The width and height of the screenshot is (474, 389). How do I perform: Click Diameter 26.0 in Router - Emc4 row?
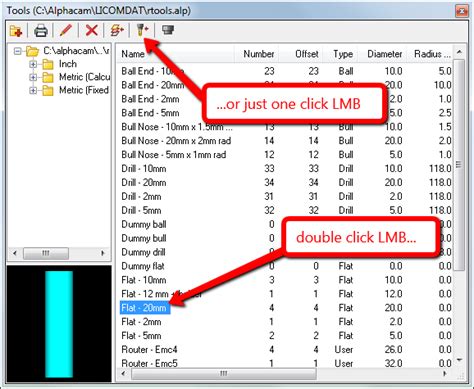coord(393,350)
